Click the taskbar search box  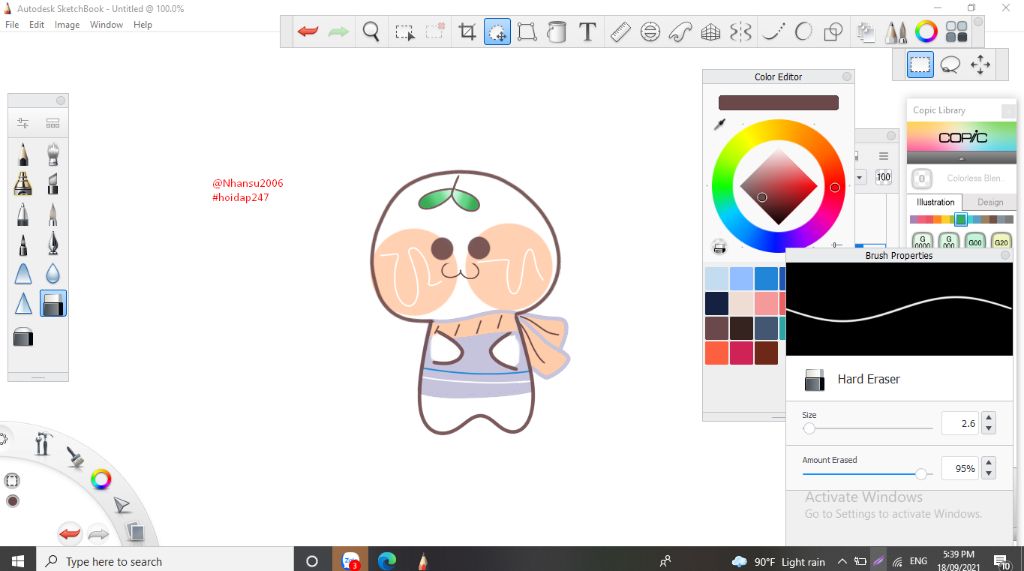coord(165,561)
